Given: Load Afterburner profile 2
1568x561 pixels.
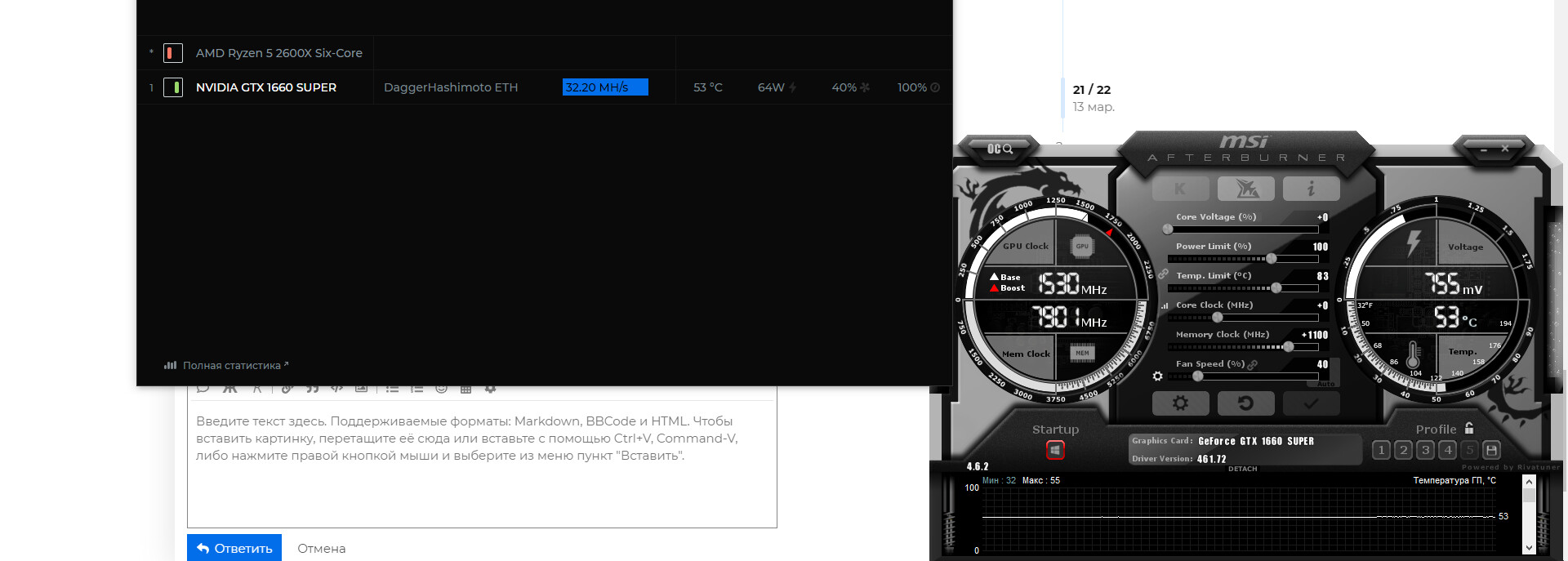Looking at the screenshot, I should [1403, 450].
